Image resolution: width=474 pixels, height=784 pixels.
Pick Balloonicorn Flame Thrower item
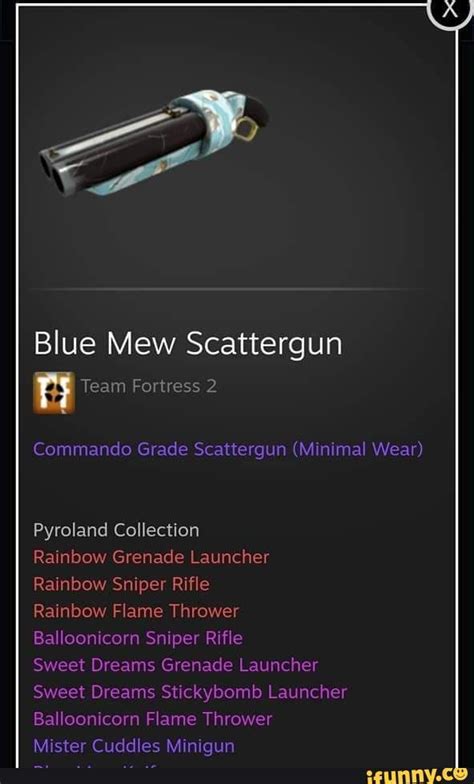(x=152, y=719)
